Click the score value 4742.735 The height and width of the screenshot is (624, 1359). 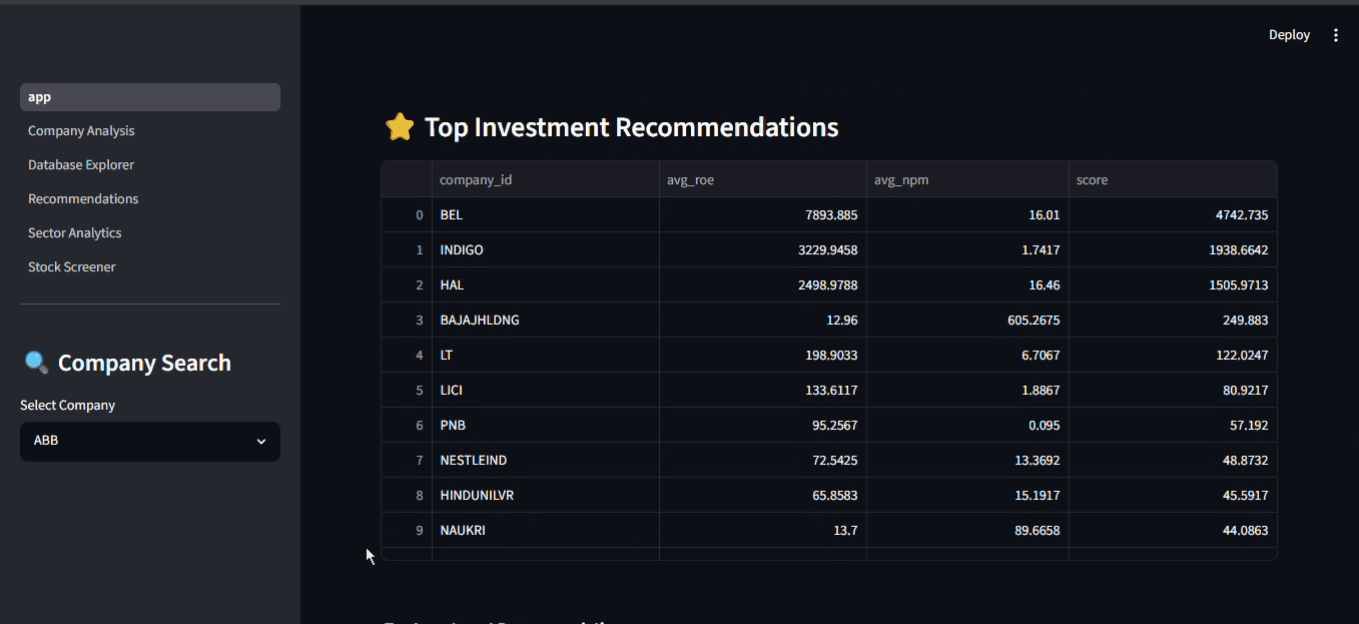(x=1173, y=215)
